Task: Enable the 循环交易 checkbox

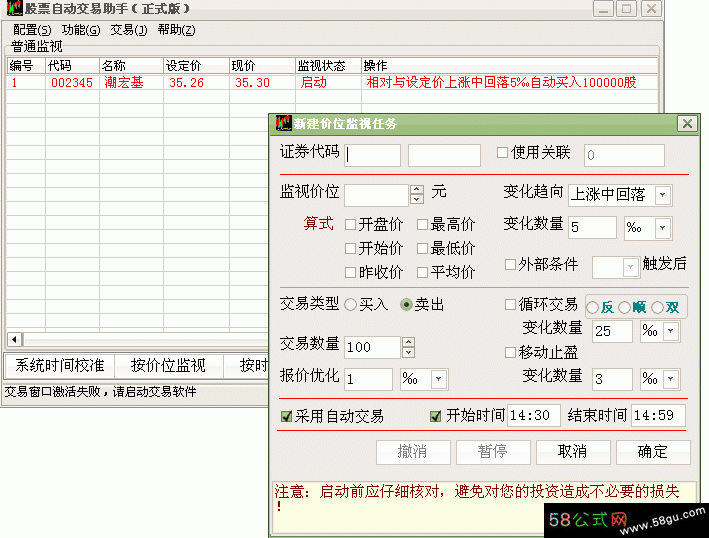Action: 510,304
